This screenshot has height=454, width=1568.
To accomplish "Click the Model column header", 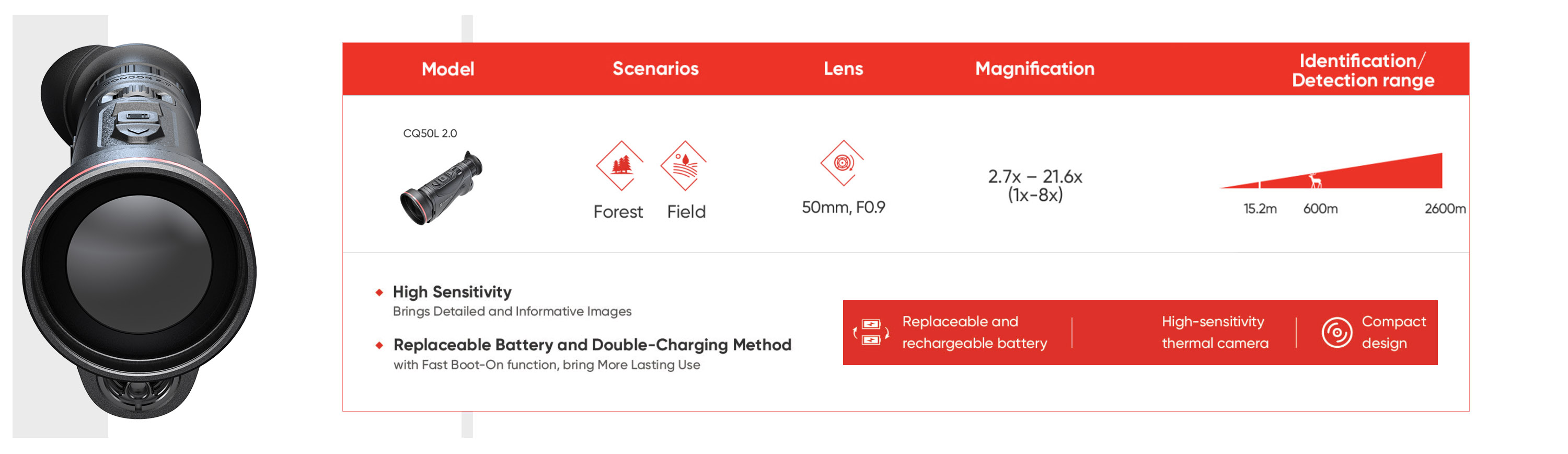I will pyautogui.click(x=447, y=69).
